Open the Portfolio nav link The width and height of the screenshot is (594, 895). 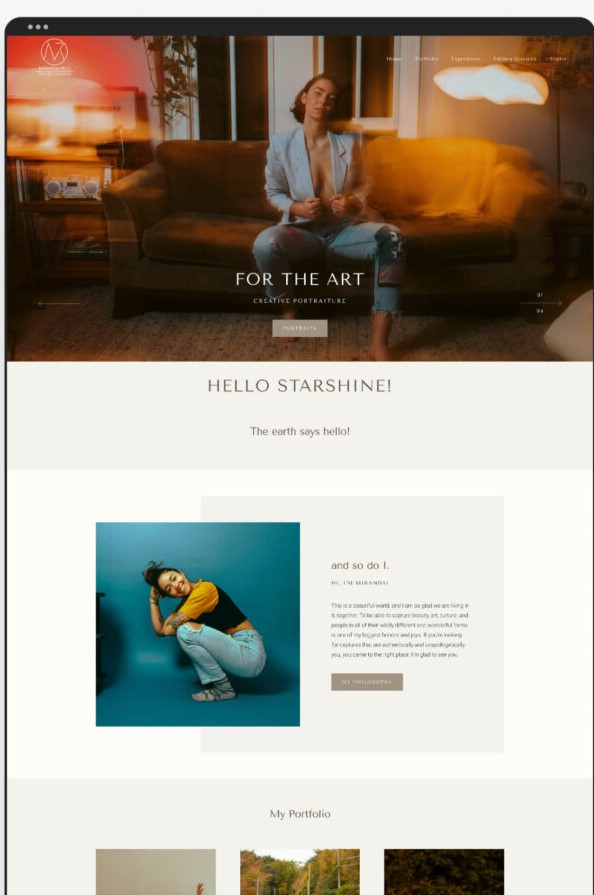pos(426,59)
